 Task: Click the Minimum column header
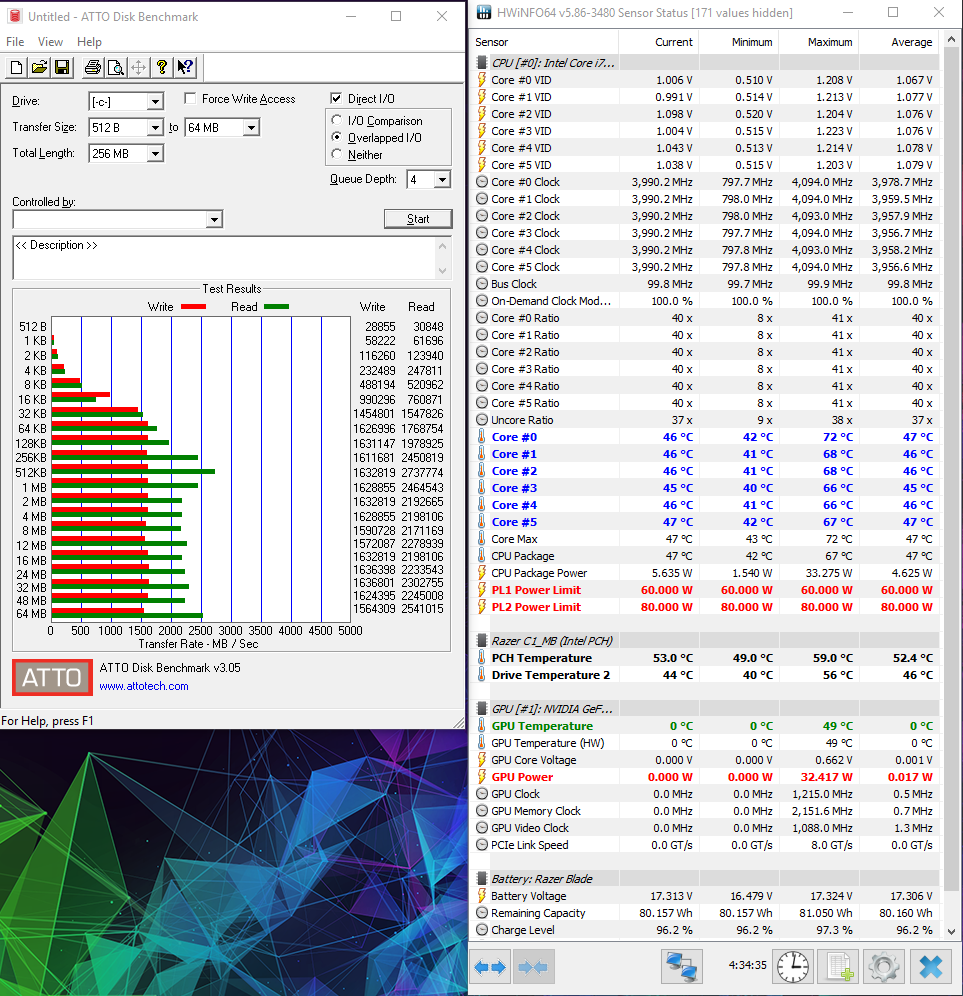[x=739, y=42]
